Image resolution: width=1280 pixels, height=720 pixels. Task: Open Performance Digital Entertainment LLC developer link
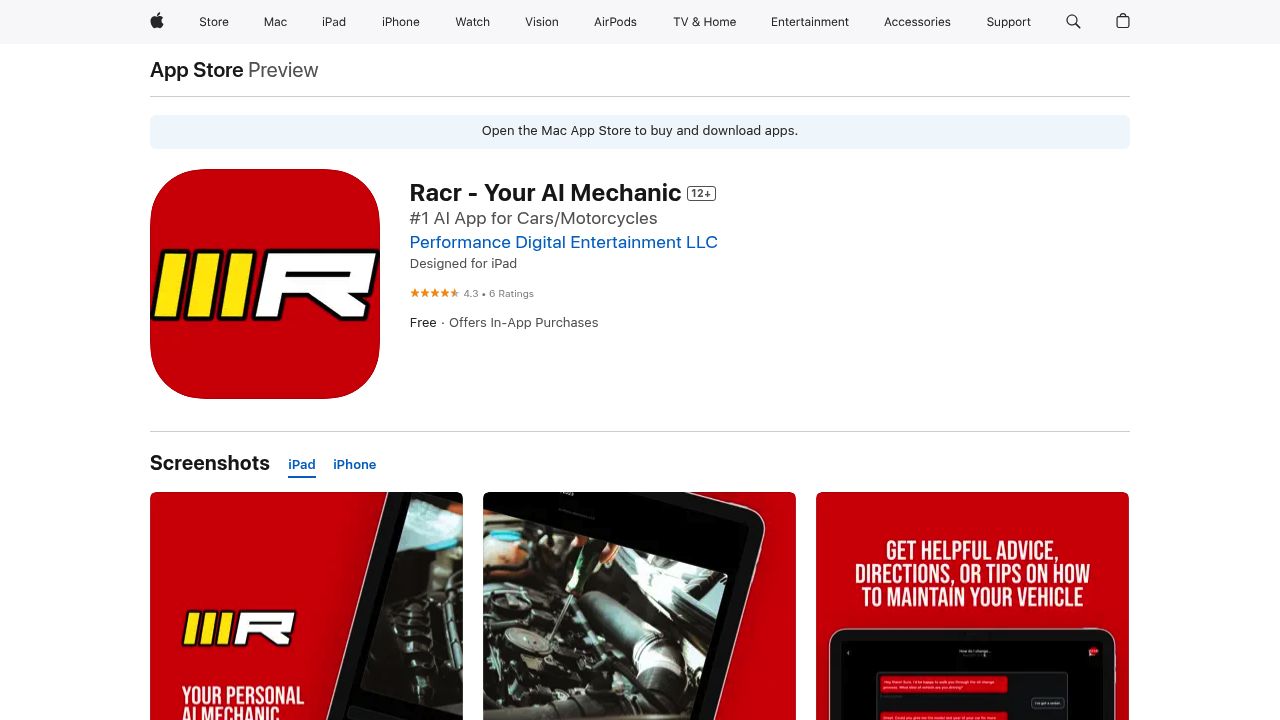(x=564, y=242)
